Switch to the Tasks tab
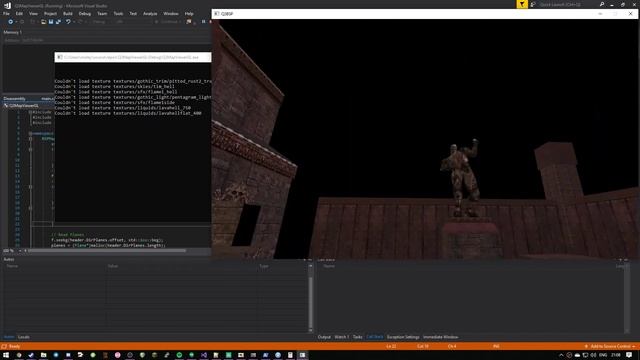The image size is (640, 360). pyautogui.click(x=358, y=337)
